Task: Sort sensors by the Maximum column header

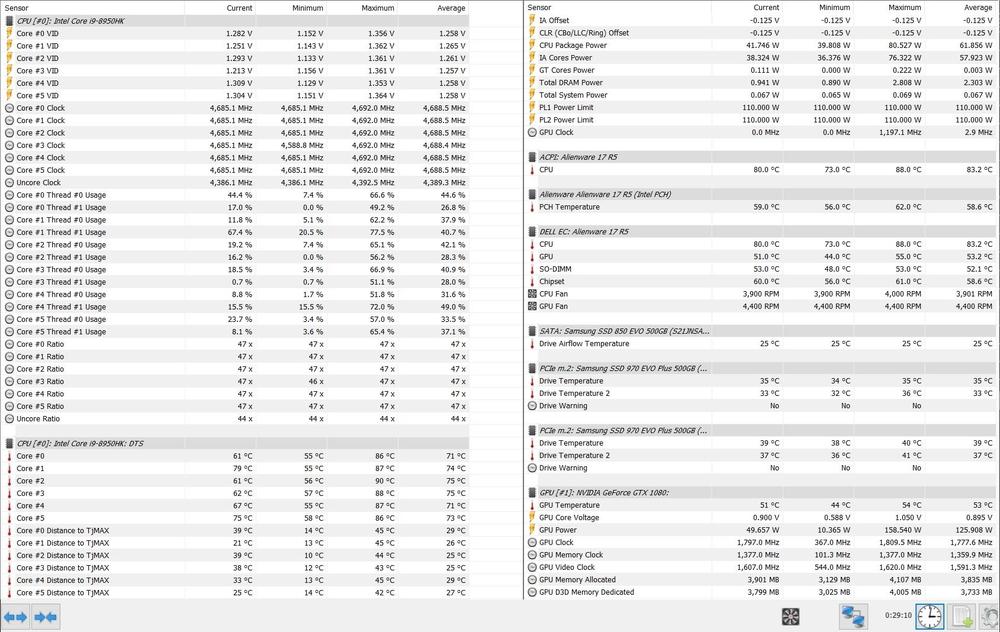Action: [377, 7]
